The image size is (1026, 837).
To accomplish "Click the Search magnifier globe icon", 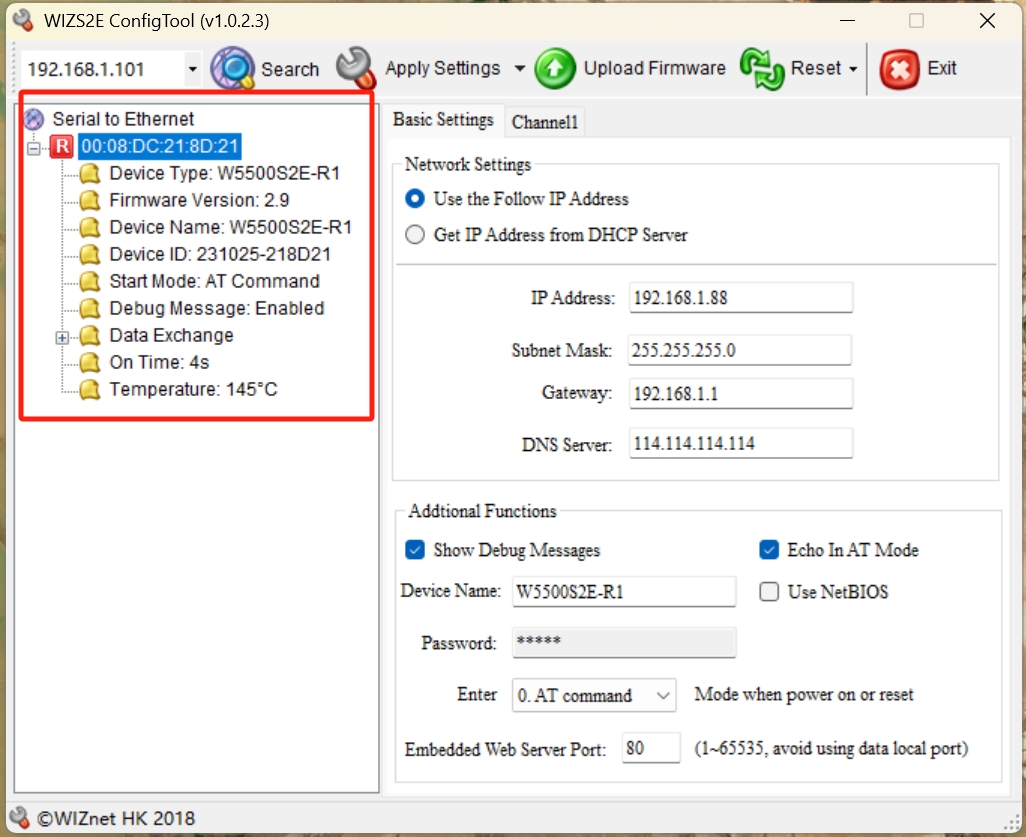I will coord(233,69).
